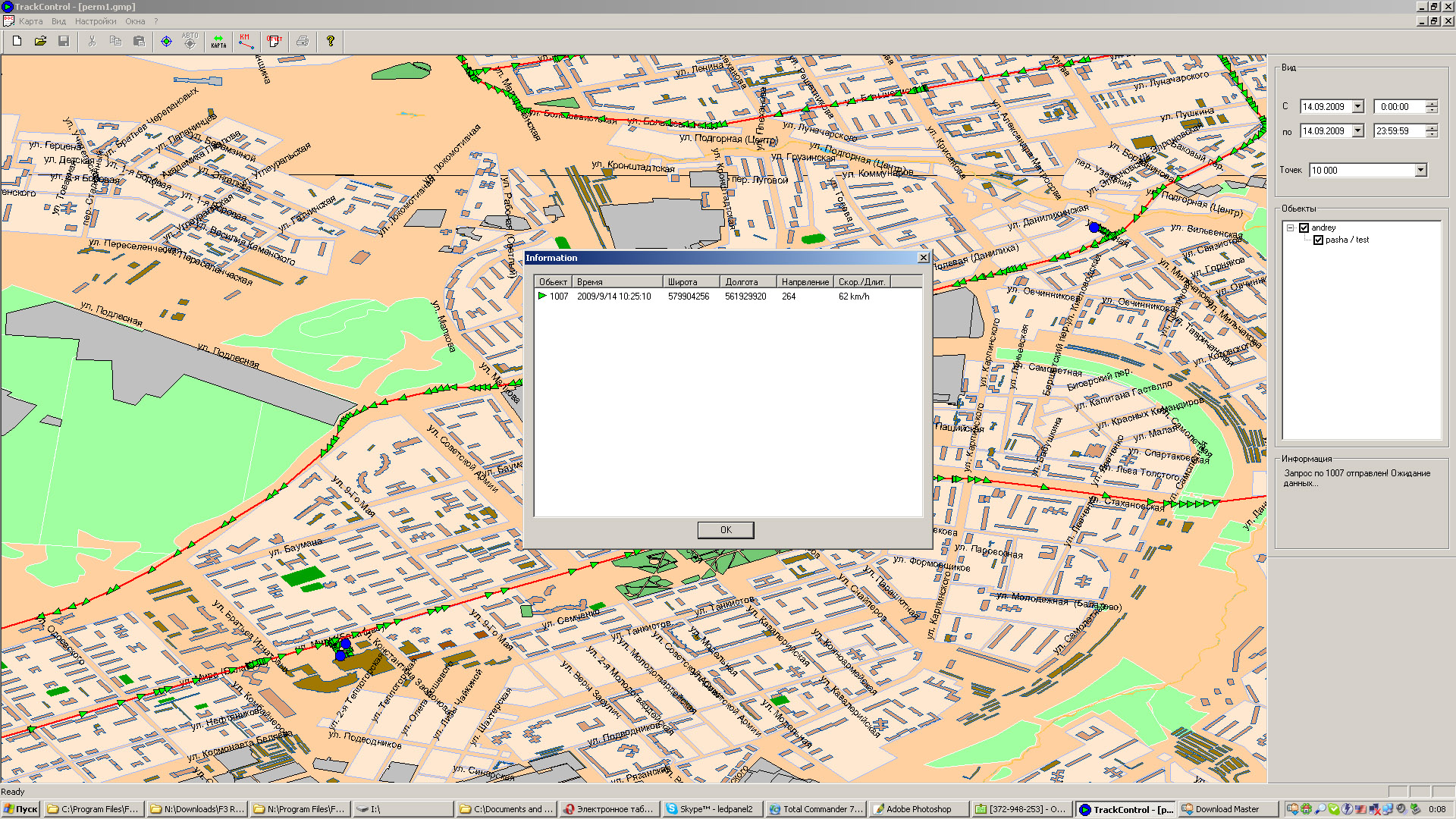Click the КАРТА map toggle icon

click(x=218, y=41)
